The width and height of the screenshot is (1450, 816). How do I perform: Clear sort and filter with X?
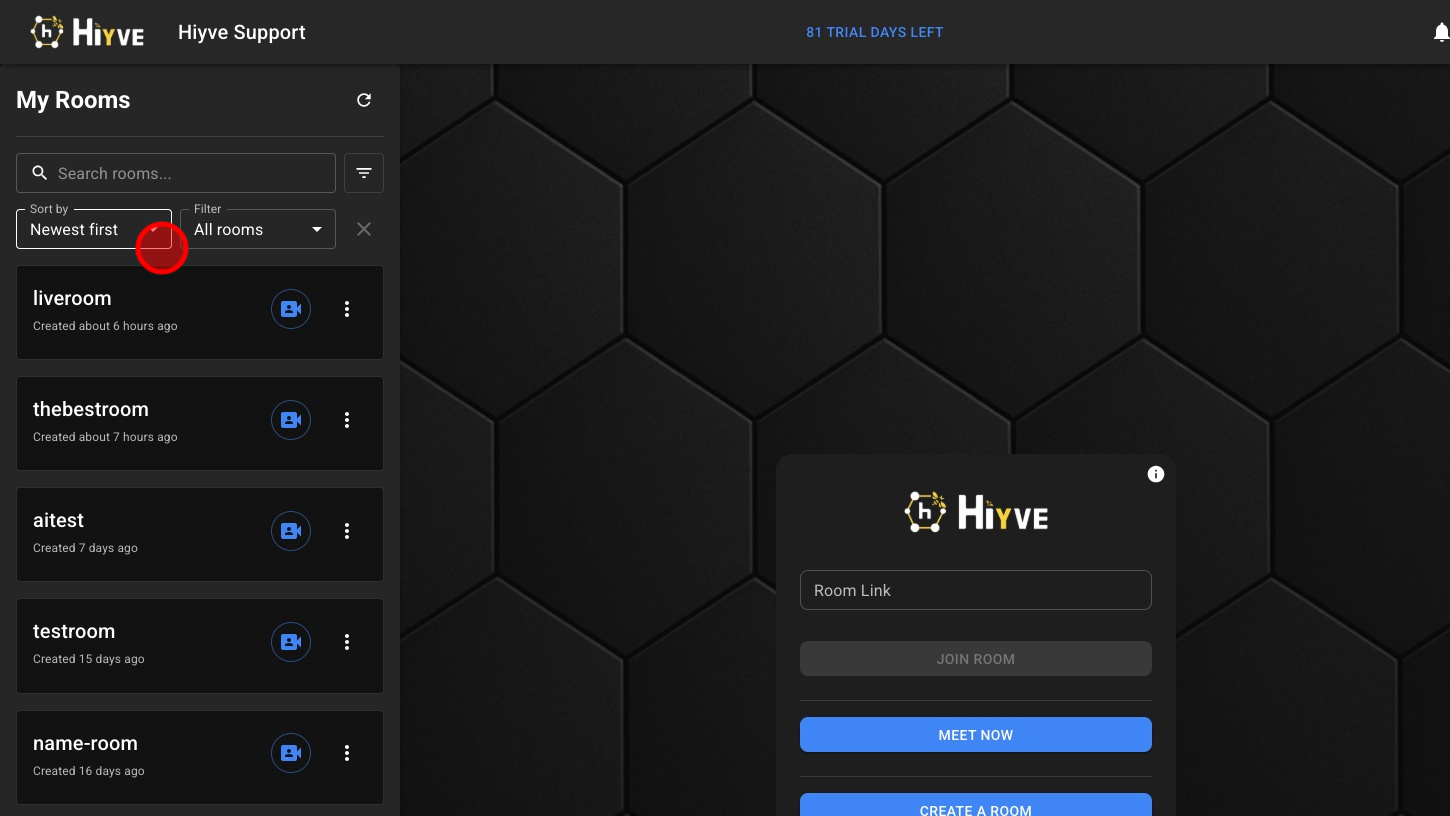click(364, 230)
